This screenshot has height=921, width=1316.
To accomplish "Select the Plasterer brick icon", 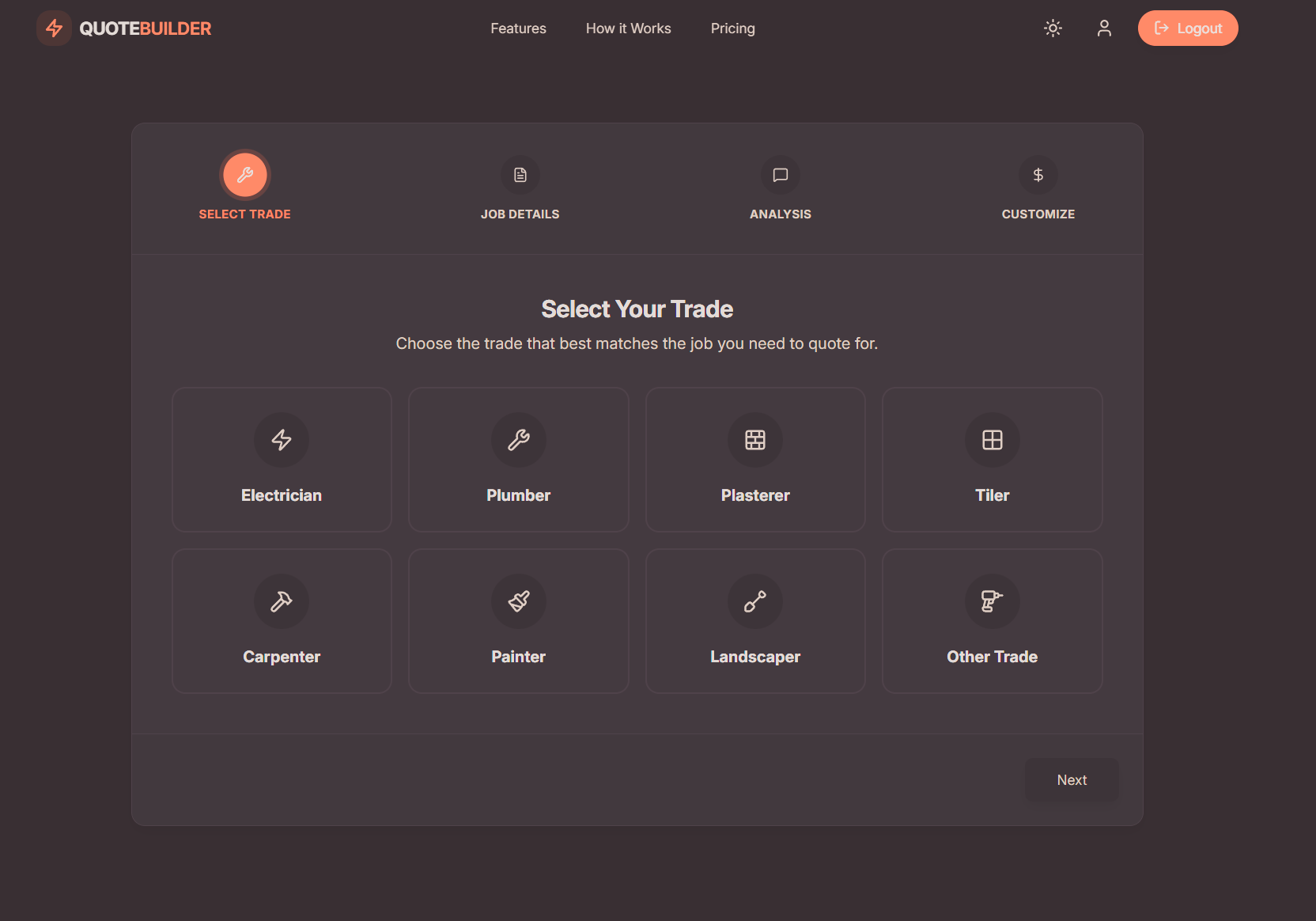I will click(755, 440).
